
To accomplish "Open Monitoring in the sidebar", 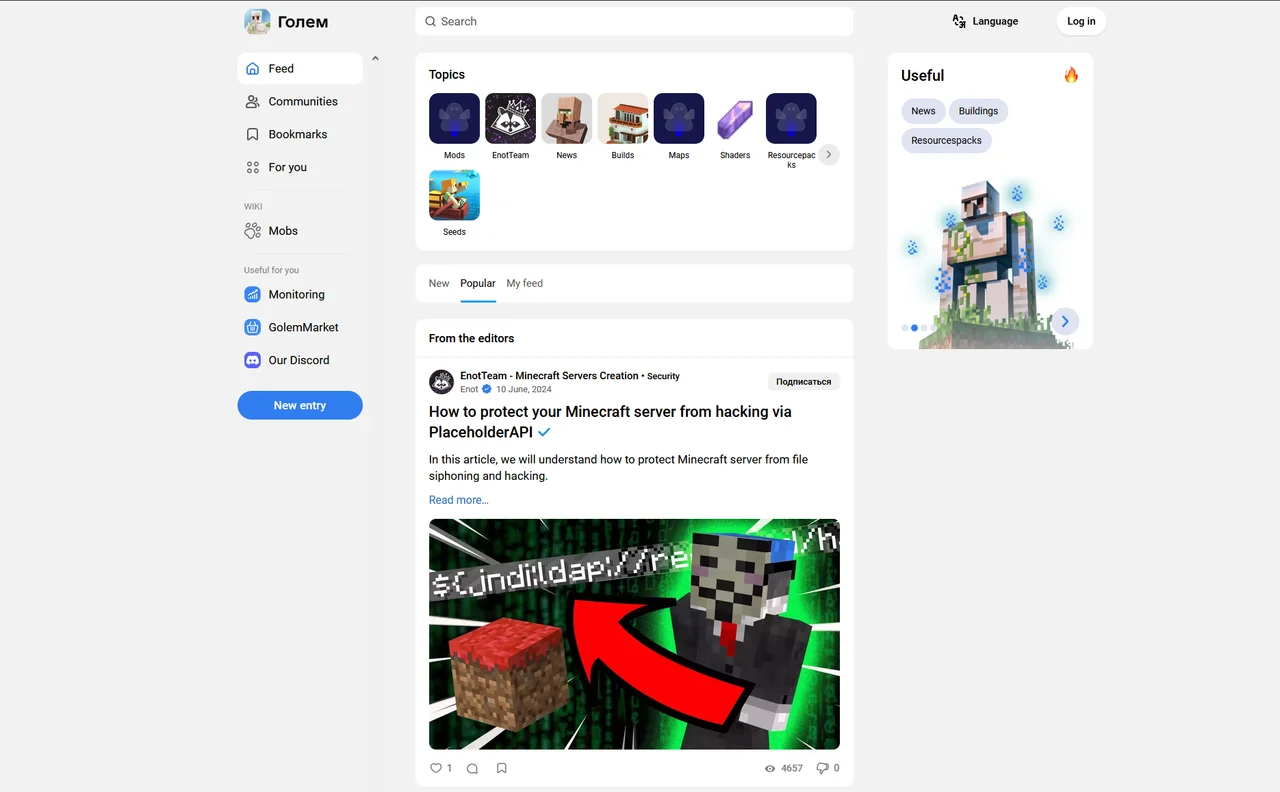I will point(300,294).
